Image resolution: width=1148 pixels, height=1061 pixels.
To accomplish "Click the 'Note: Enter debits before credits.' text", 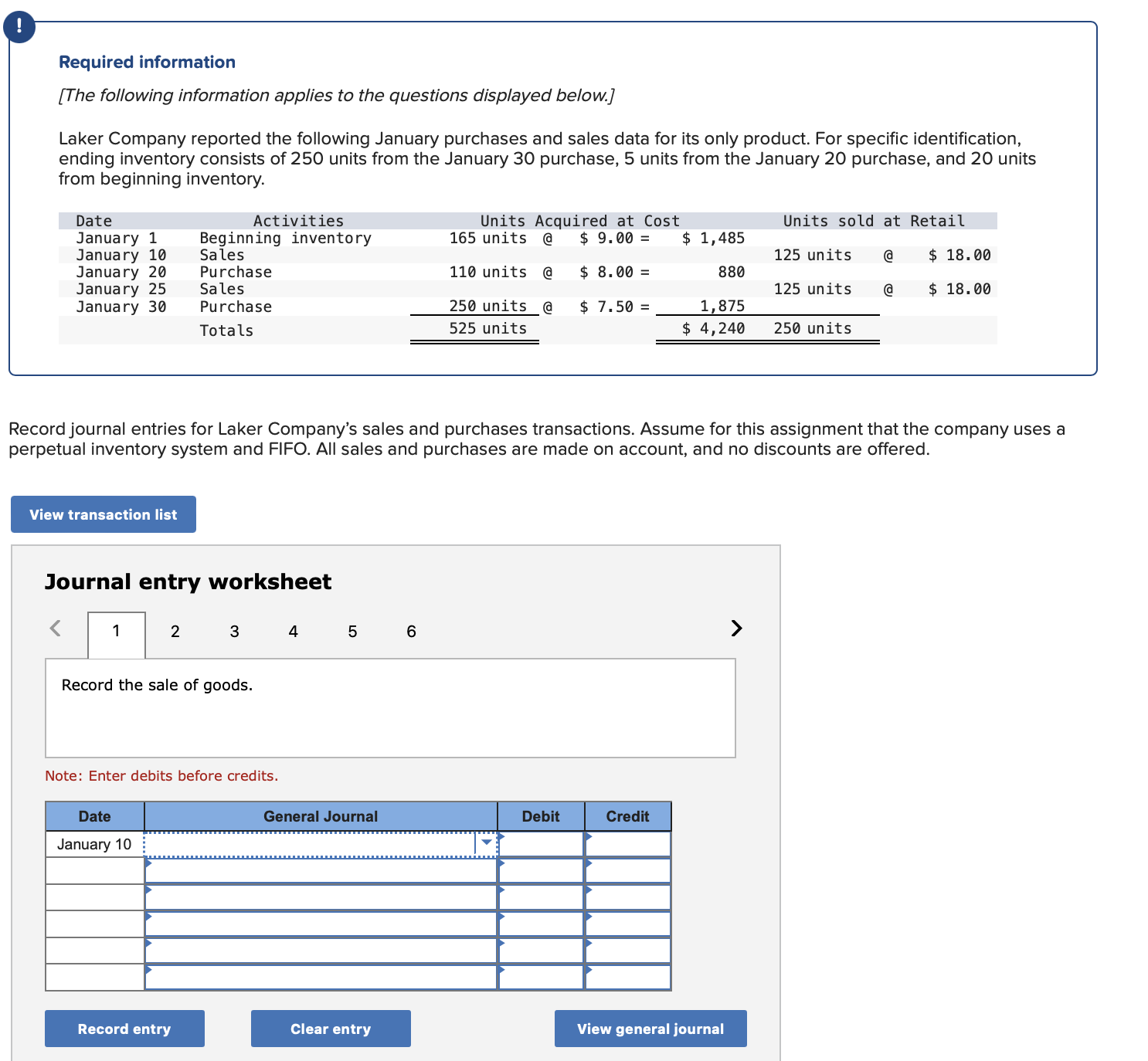I will (161, 775).
